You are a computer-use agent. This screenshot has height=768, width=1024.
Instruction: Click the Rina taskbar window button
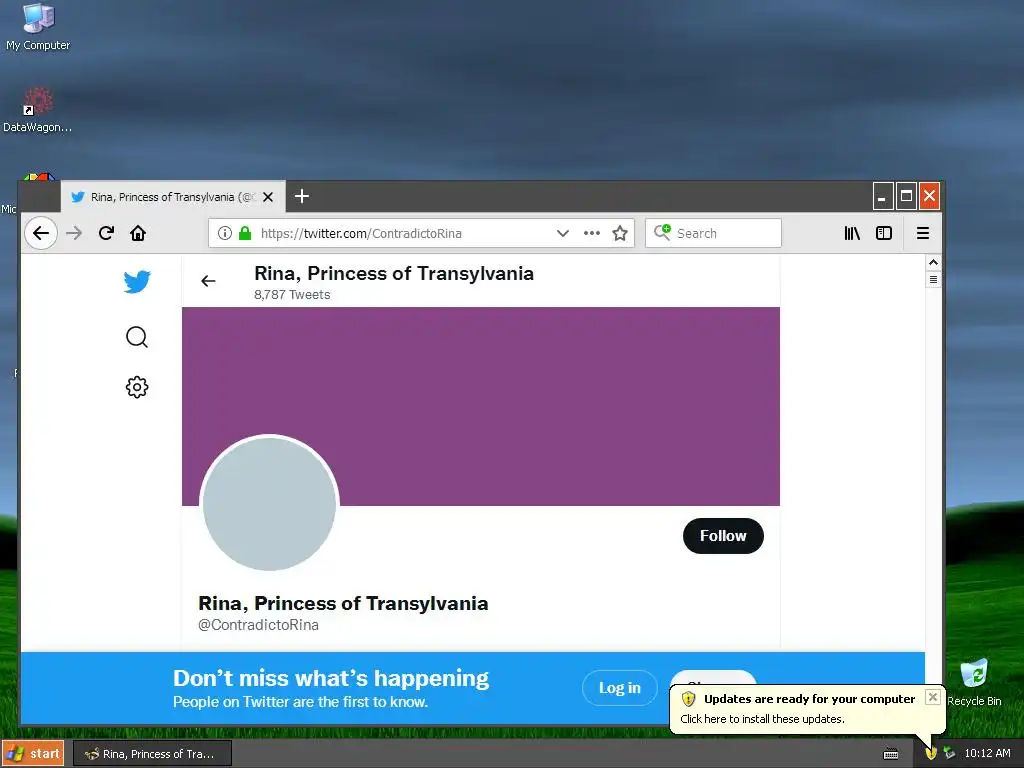coord(152,754)
